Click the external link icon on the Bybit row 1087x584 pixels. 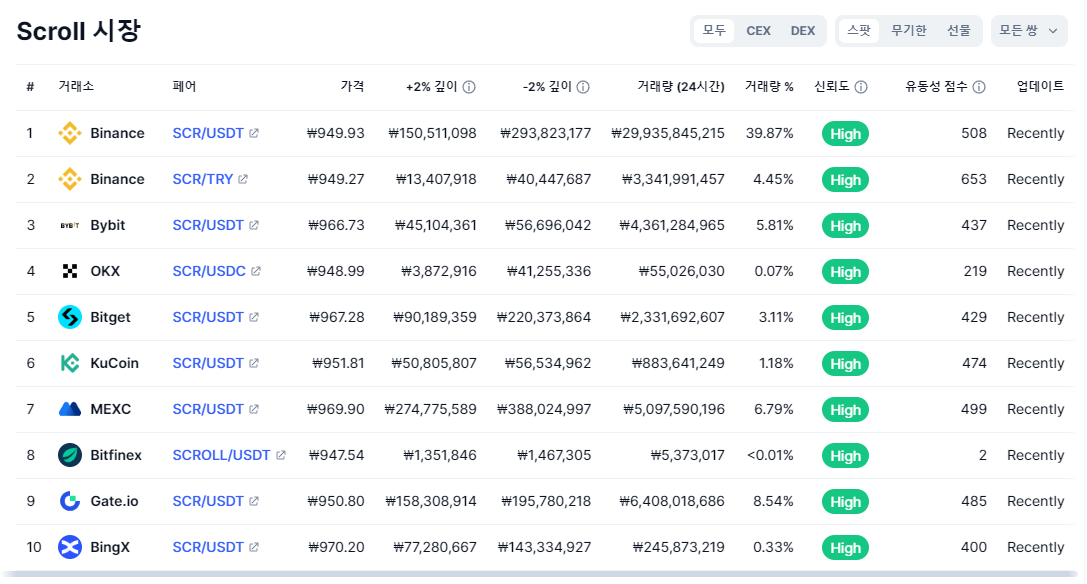pos(254,225)
